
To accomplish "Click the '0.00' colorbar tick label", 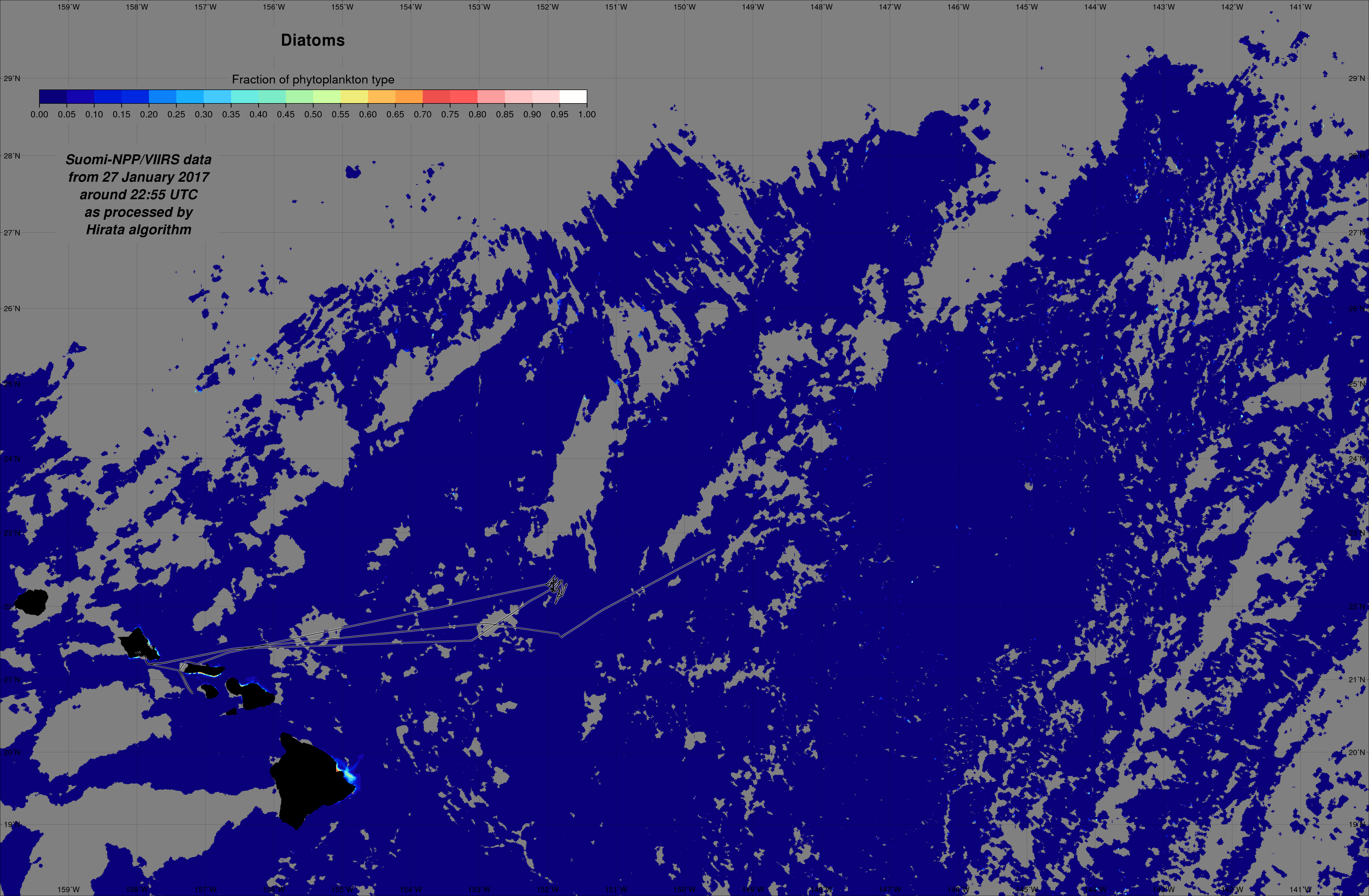I will point(39,114).
